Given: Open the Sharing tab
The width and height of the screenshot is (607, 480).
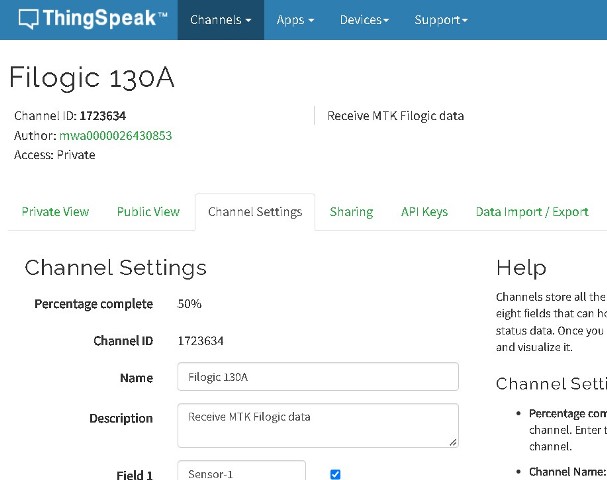Looking at the screenshot, I should (351, 212).
